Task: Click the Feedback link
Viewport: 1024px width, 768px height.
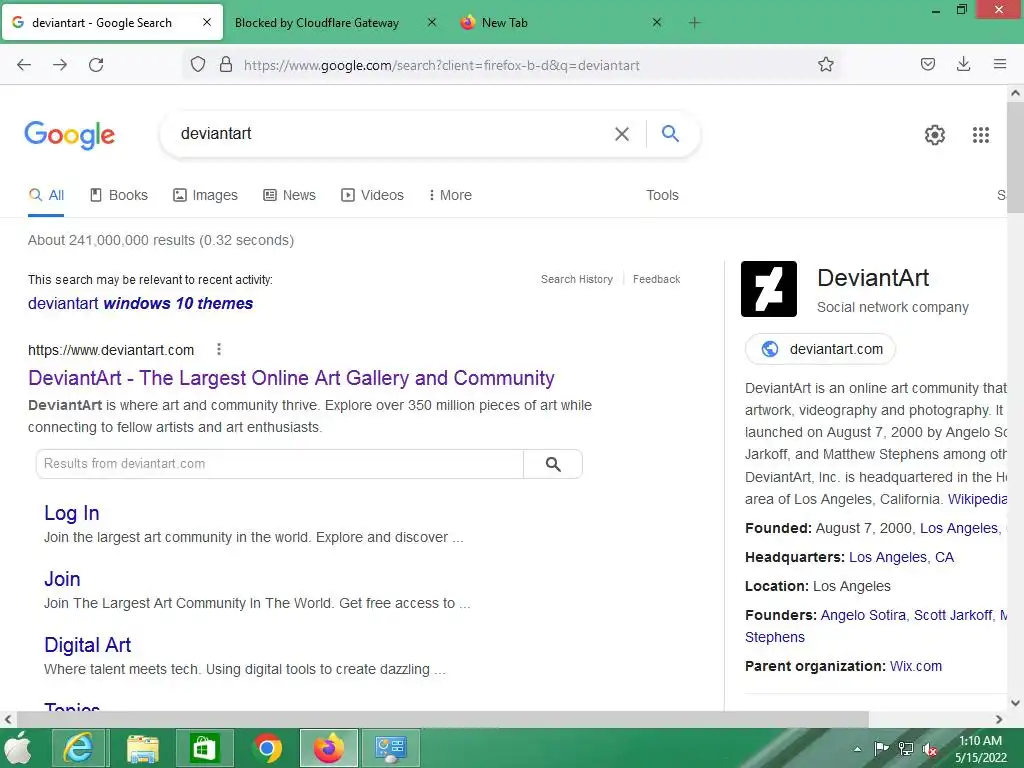Action: [656, 280]
